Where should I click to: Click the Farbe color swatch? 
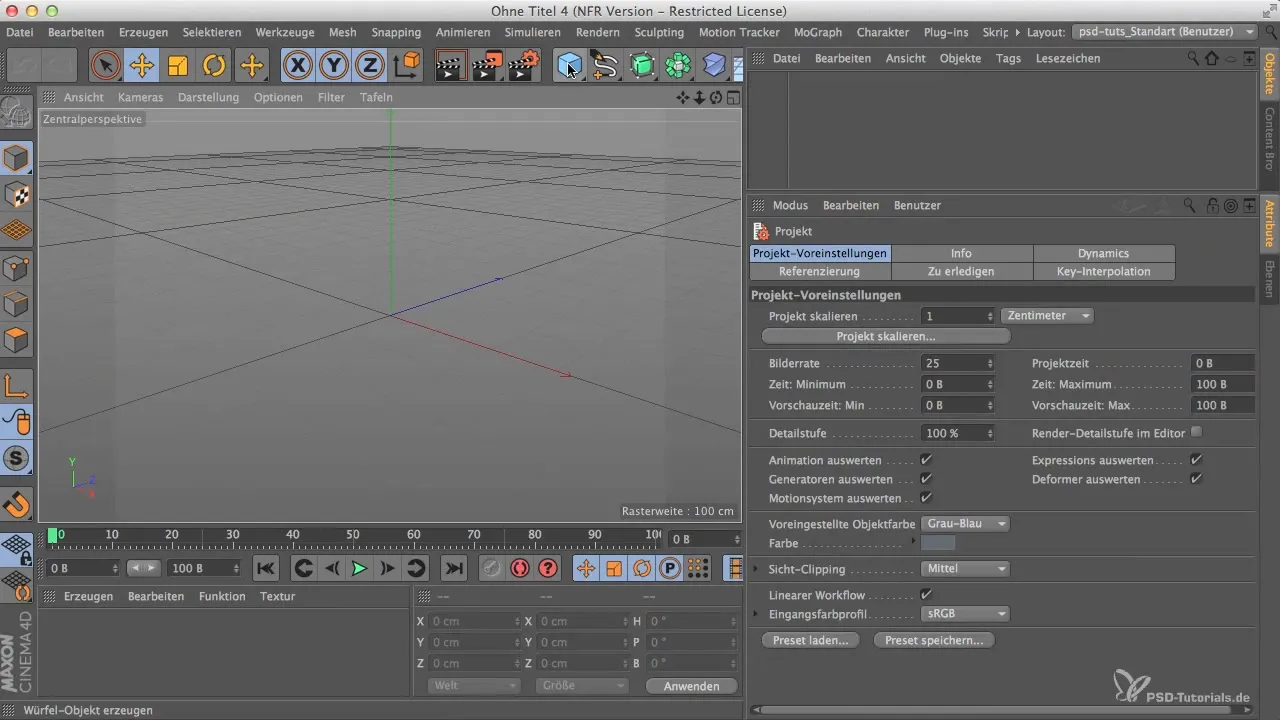[937, 543]
